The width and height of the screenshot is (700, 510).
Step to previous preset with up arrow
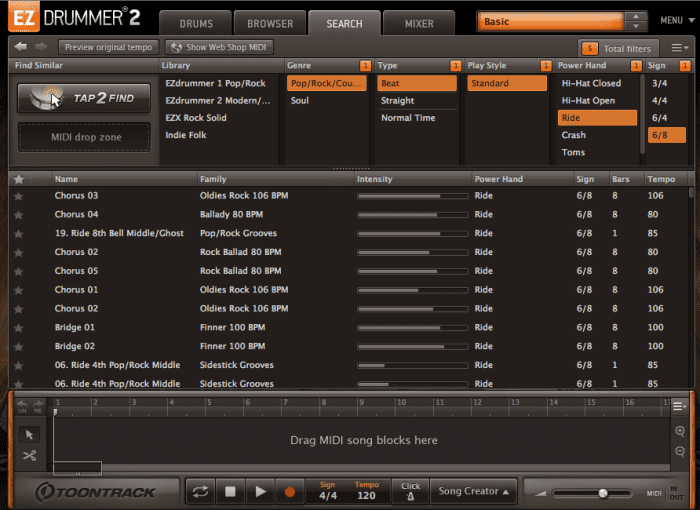pos(636,17)
